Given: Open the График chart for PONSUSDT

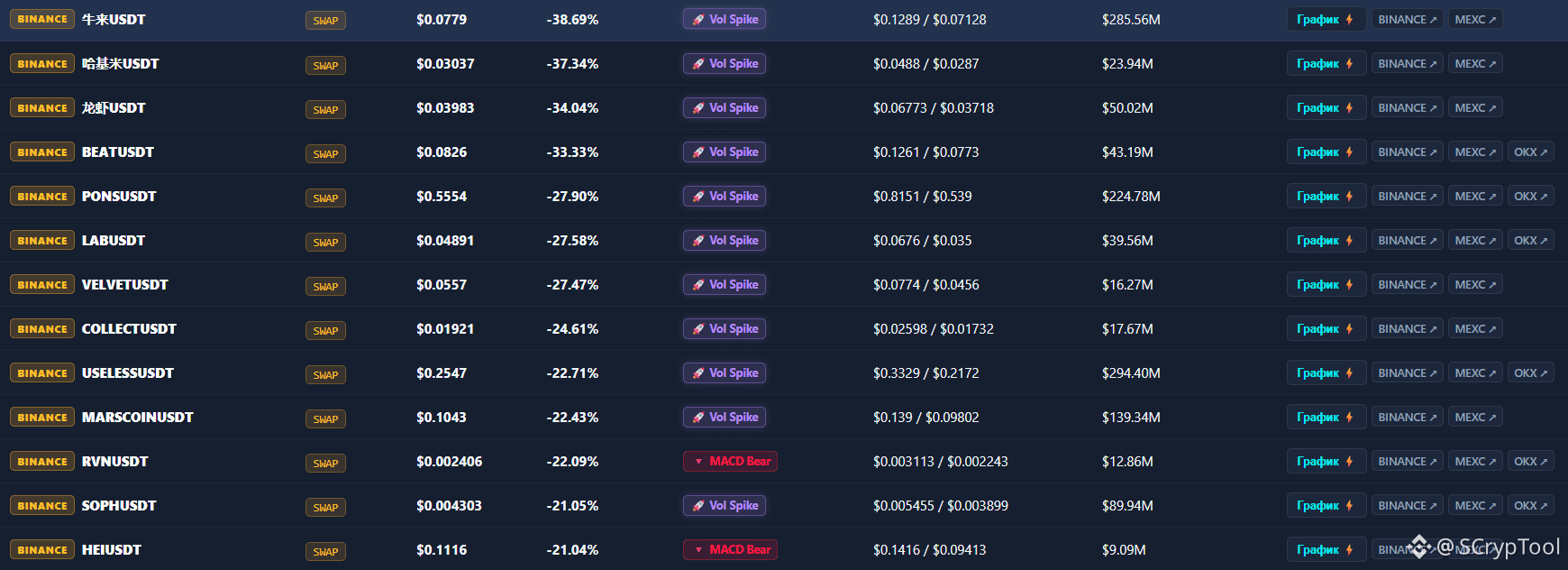Looking at the screenshot, I should pos(1326,197).
